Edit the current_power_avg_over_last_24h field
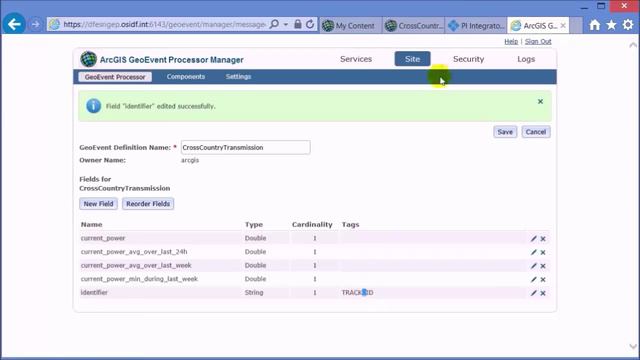 point(533,252)
